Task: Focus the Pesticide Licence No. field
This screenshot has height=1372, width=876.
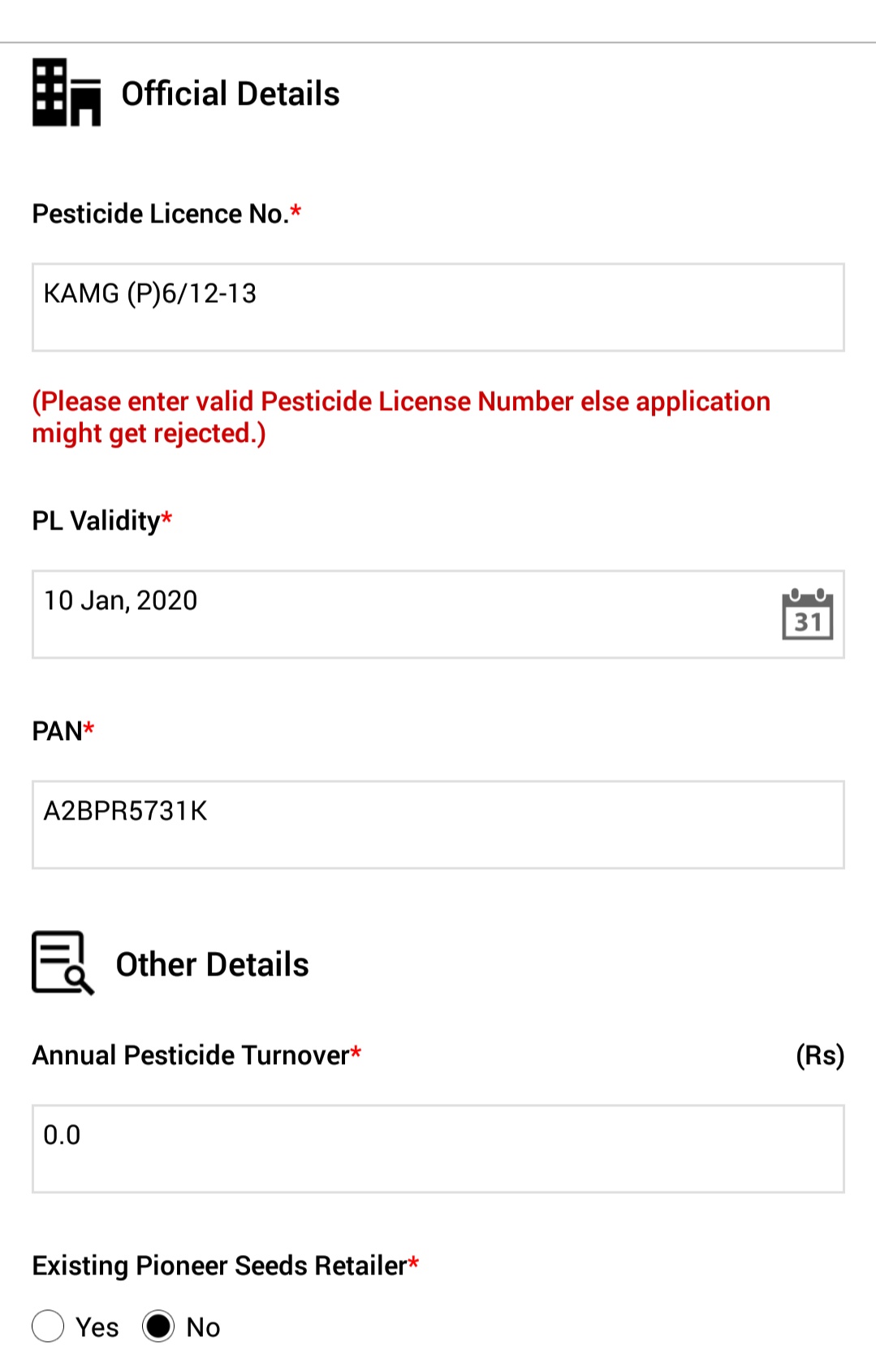Action: click(438, 307)
